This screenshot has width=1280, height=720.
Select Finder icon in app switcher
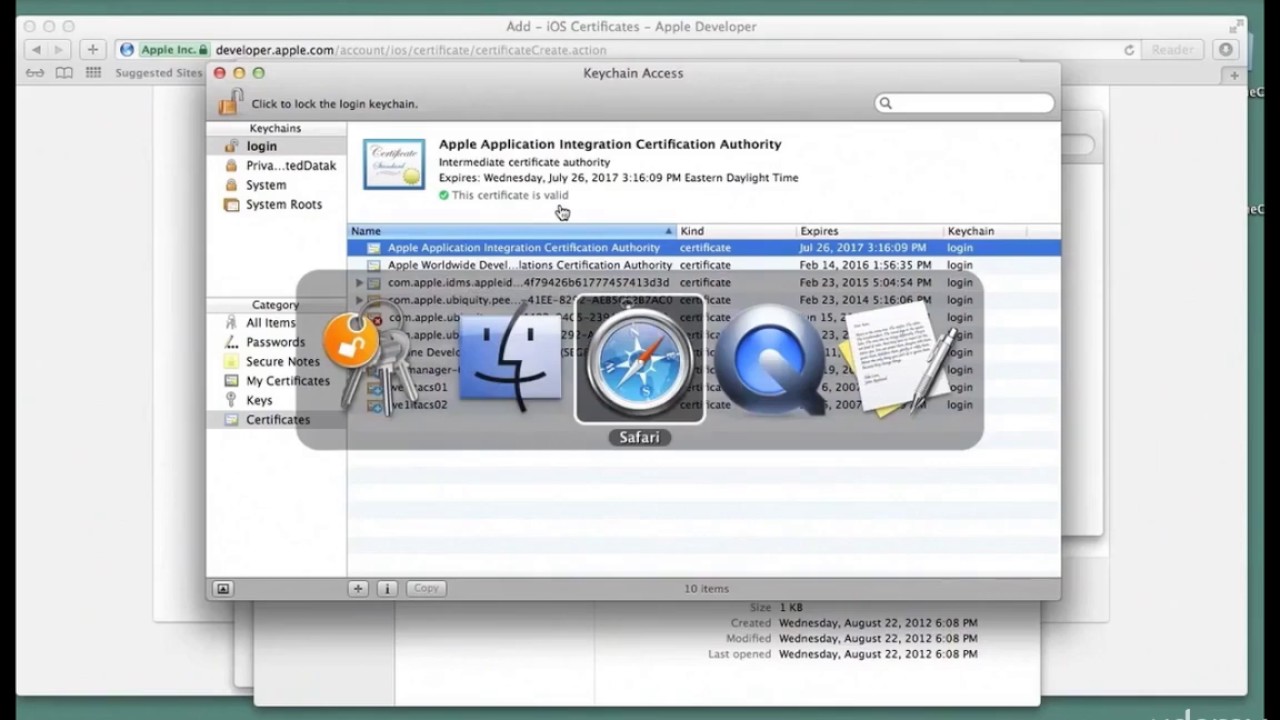[509, 360]
